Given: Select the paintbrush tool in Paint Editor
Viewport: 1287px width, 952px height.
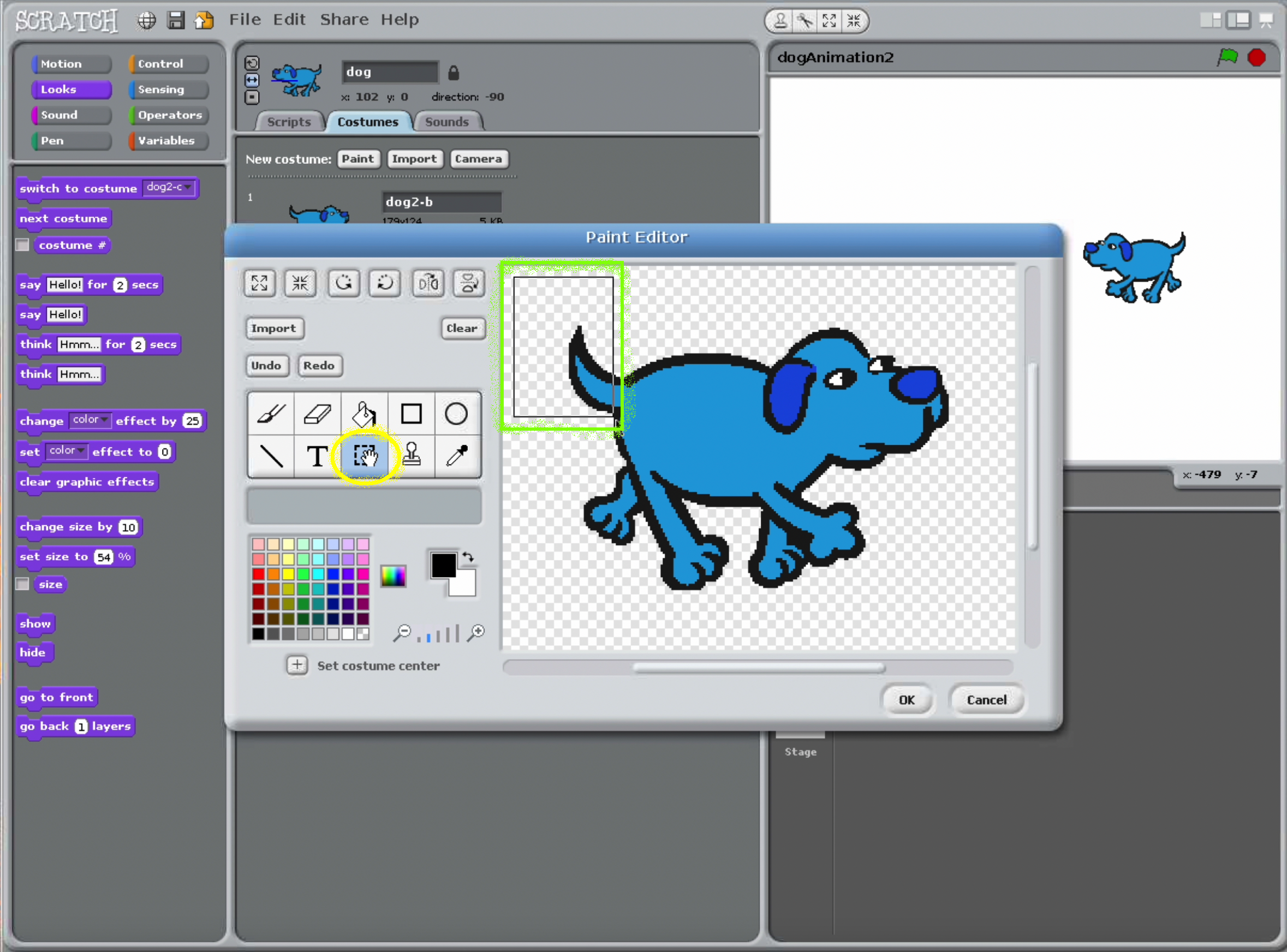Looking at the screenshot, I should [271, 413].
